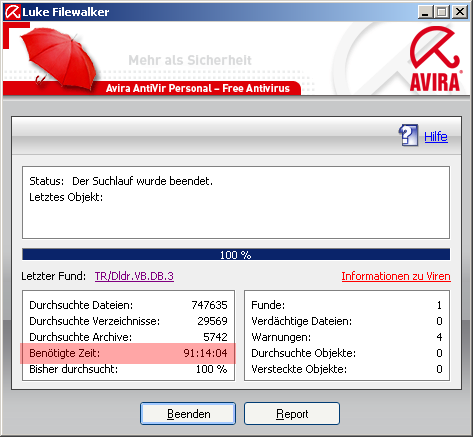The image size is (473, 437).
Task: Click the Funde count 1
Action: tap(439, 305)
